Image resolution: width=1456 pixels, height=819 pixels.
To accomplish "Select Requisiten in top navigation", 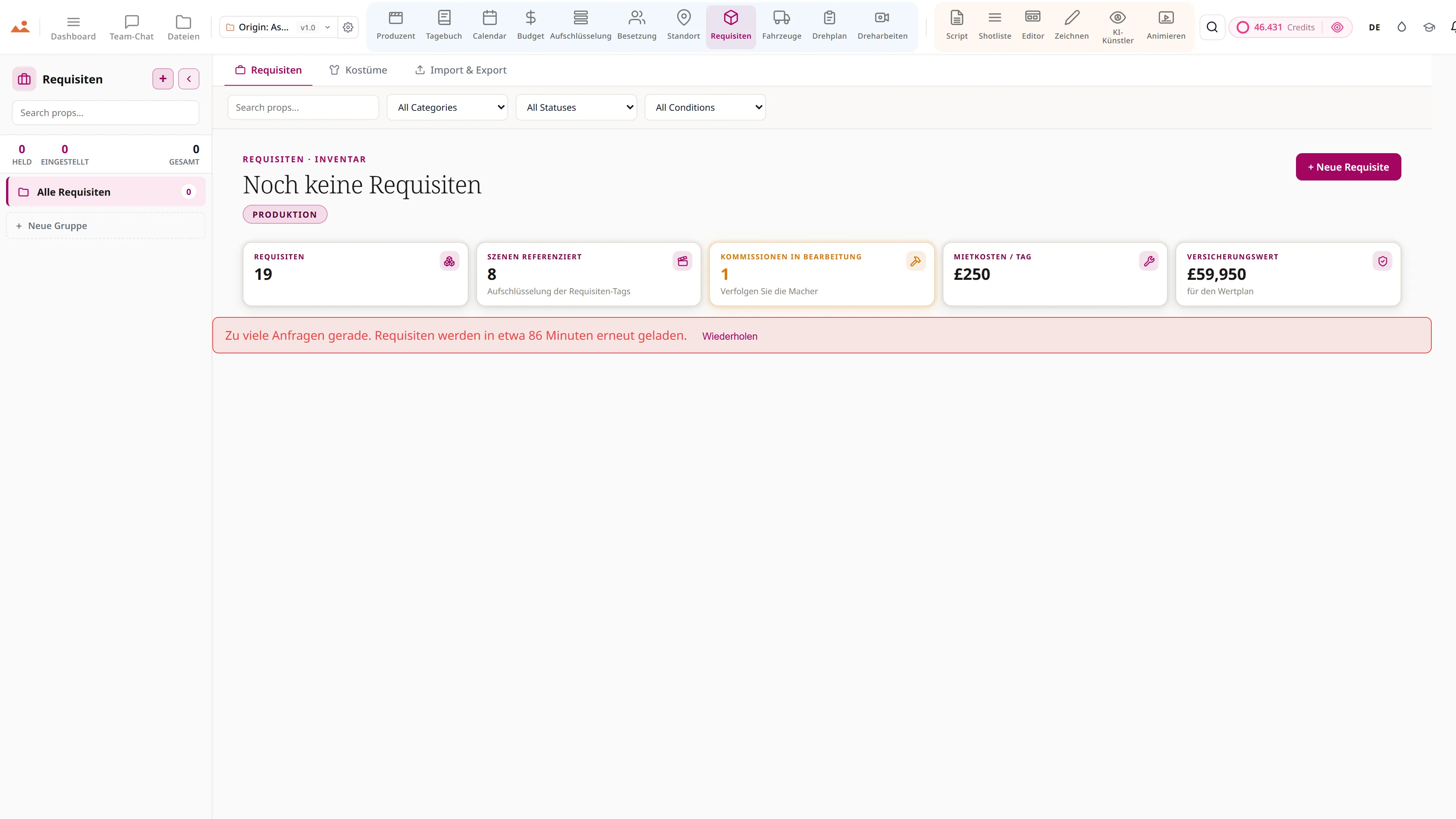I will coord(731,27).
